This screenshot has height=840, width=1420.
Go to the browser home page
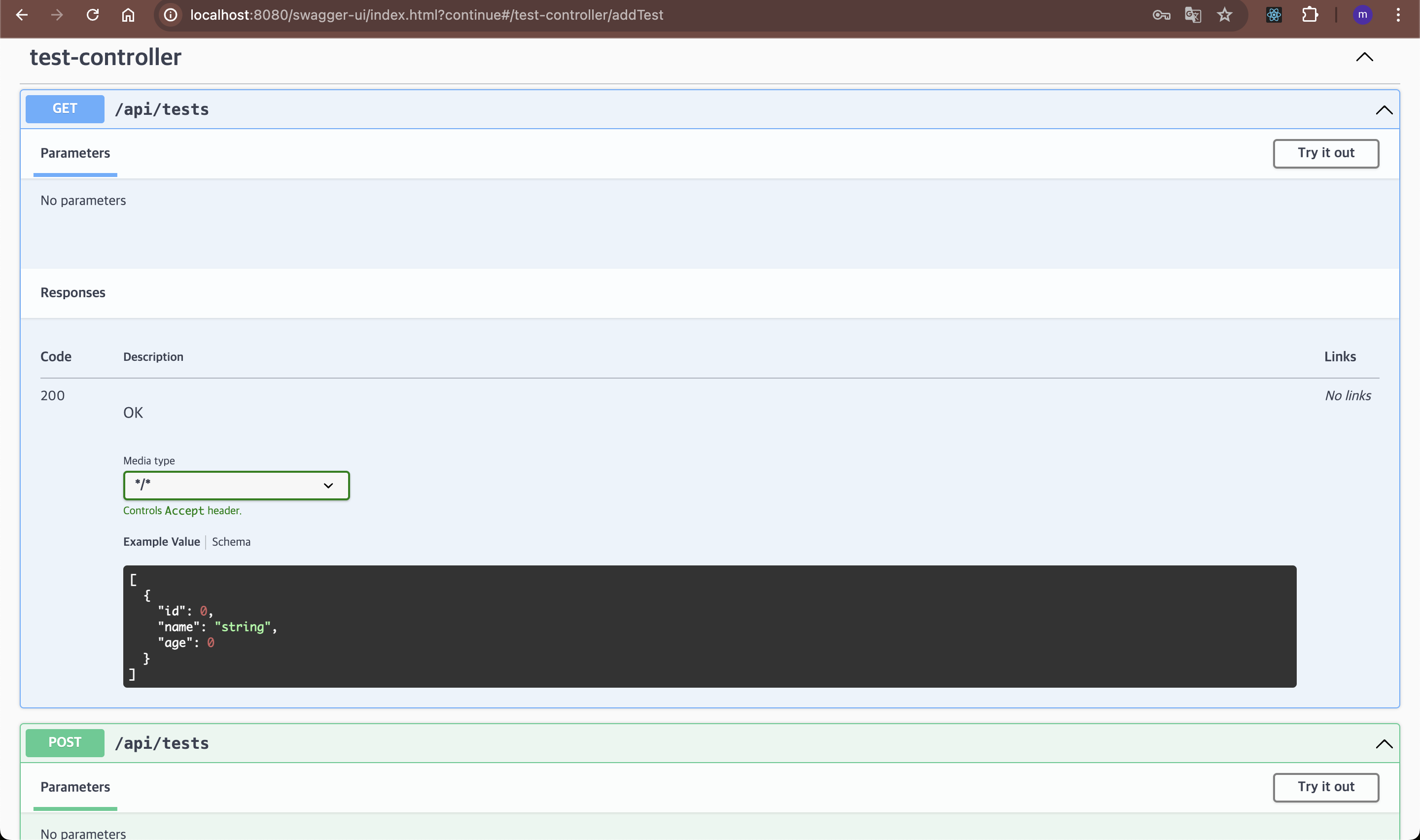coord(129,15)
